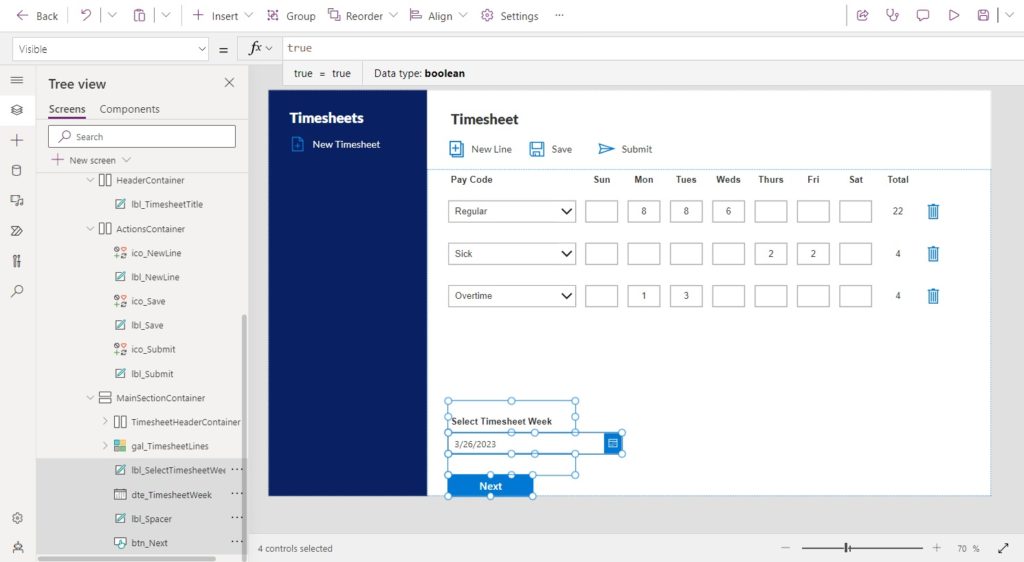Adjust the zoom slider handle
1024x562 pixels.
tap(847, 548)
